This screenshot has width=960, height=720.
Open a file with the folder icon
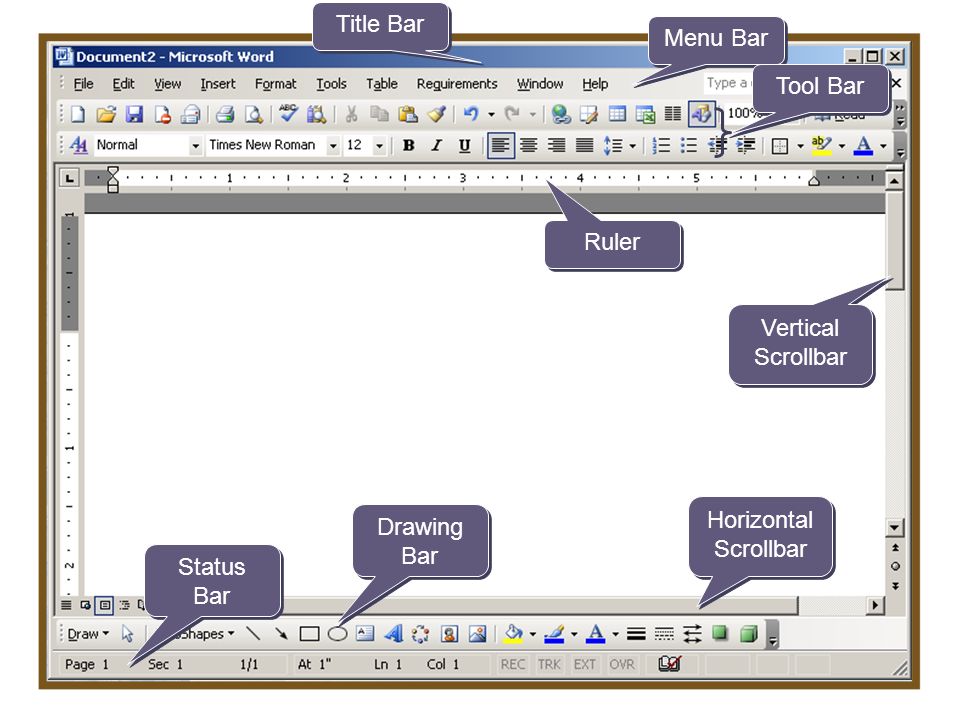coord(106,114)
